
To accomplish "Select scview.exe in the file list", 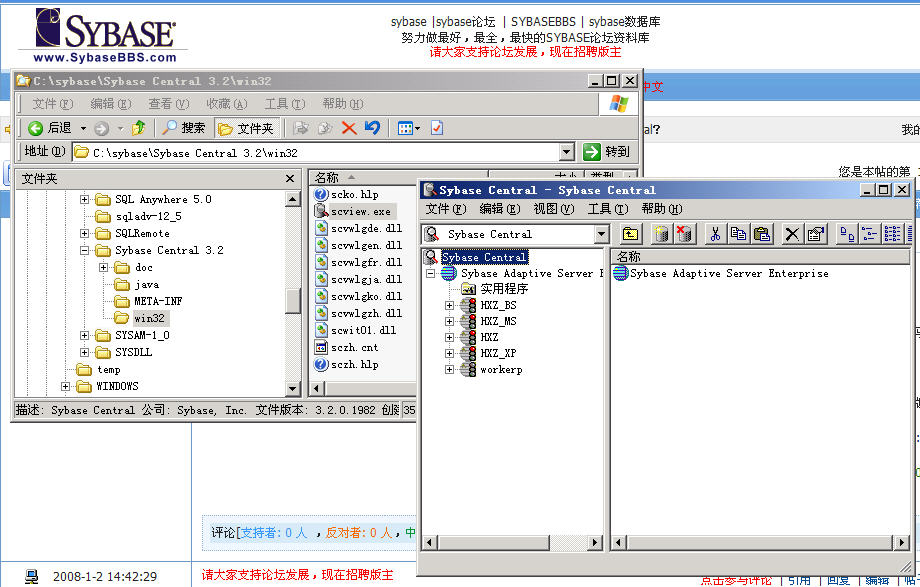I will click(x=360, y=211).
